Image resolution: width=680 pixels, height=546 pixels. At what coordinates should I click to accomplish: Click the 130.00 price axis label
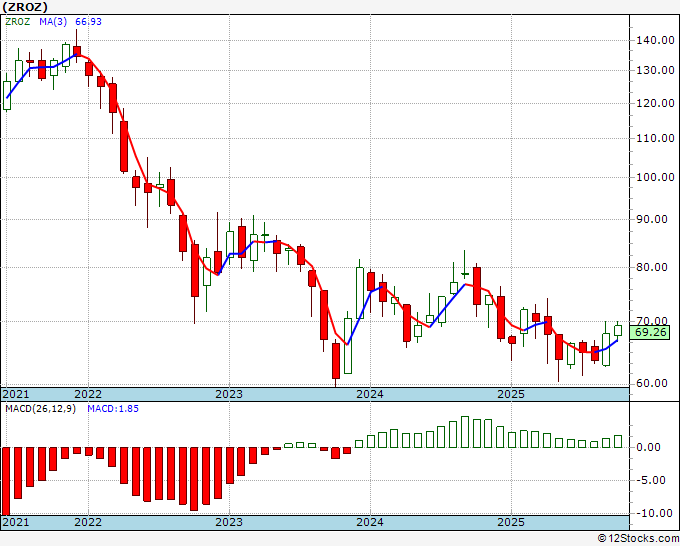point(655,70)
